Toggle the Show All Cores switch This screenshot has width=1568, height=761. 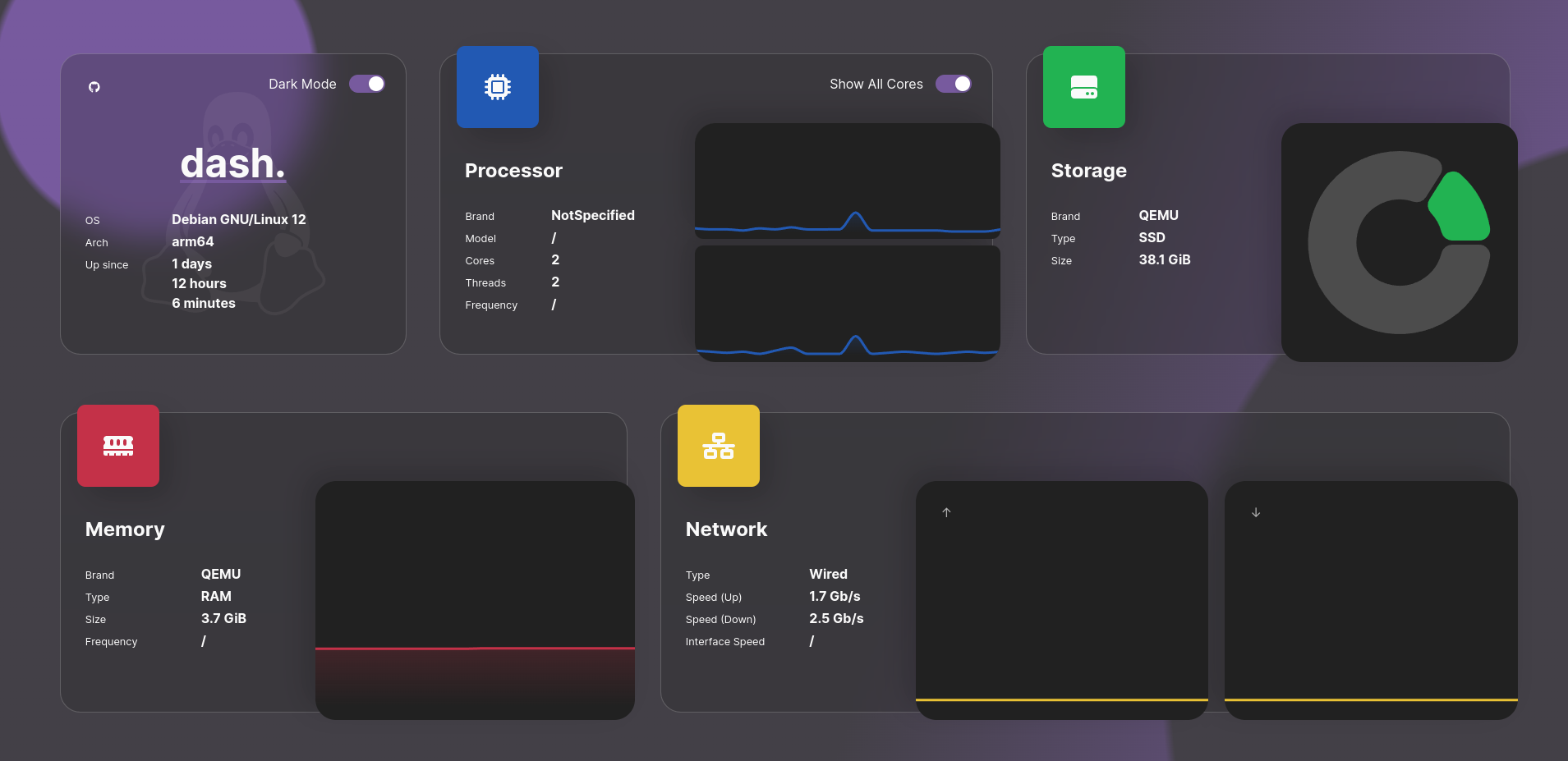point(954,84)
